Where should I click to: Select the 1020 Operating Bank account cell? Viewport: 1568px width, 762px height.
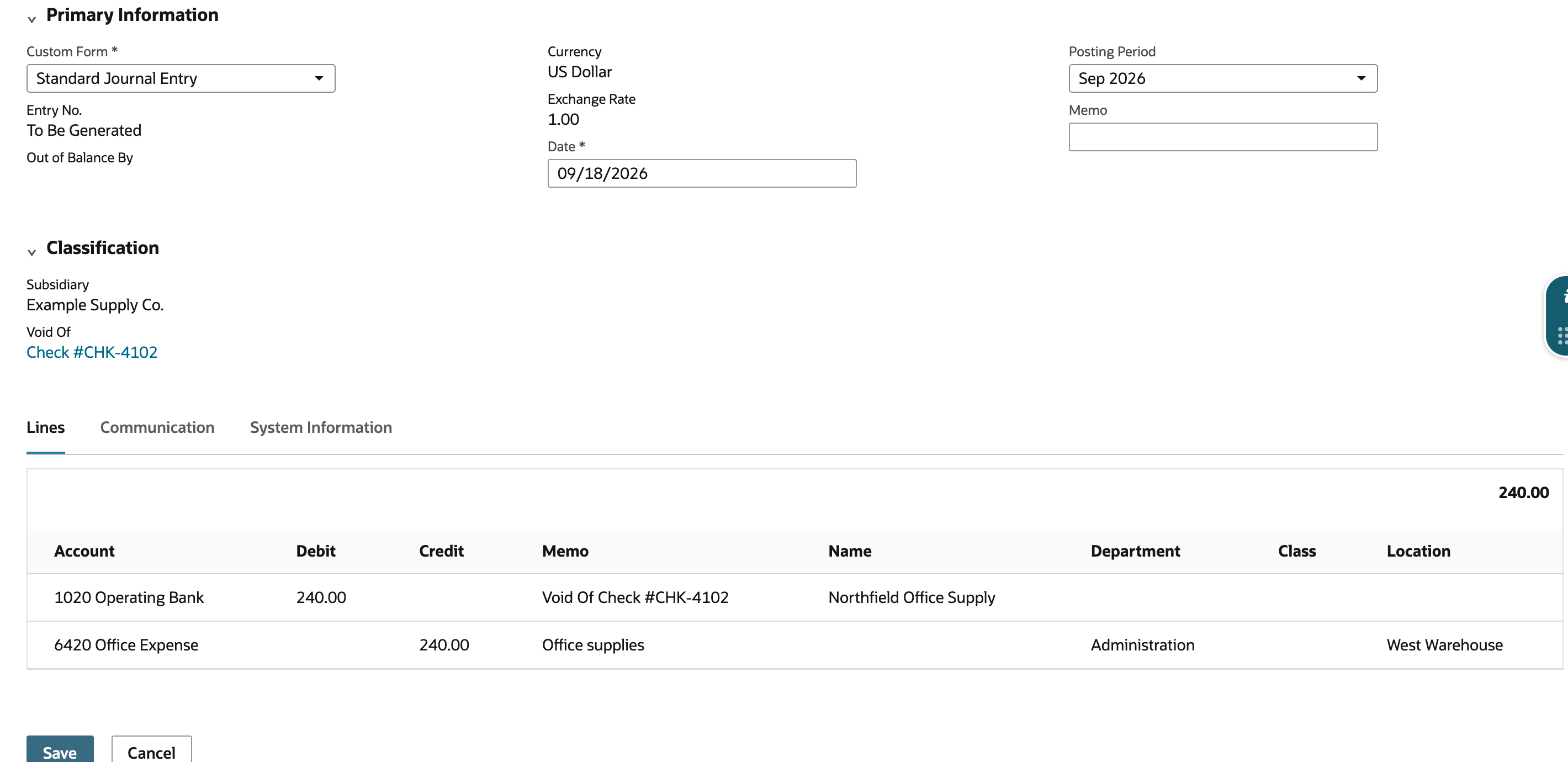click(x=129, y=597)
